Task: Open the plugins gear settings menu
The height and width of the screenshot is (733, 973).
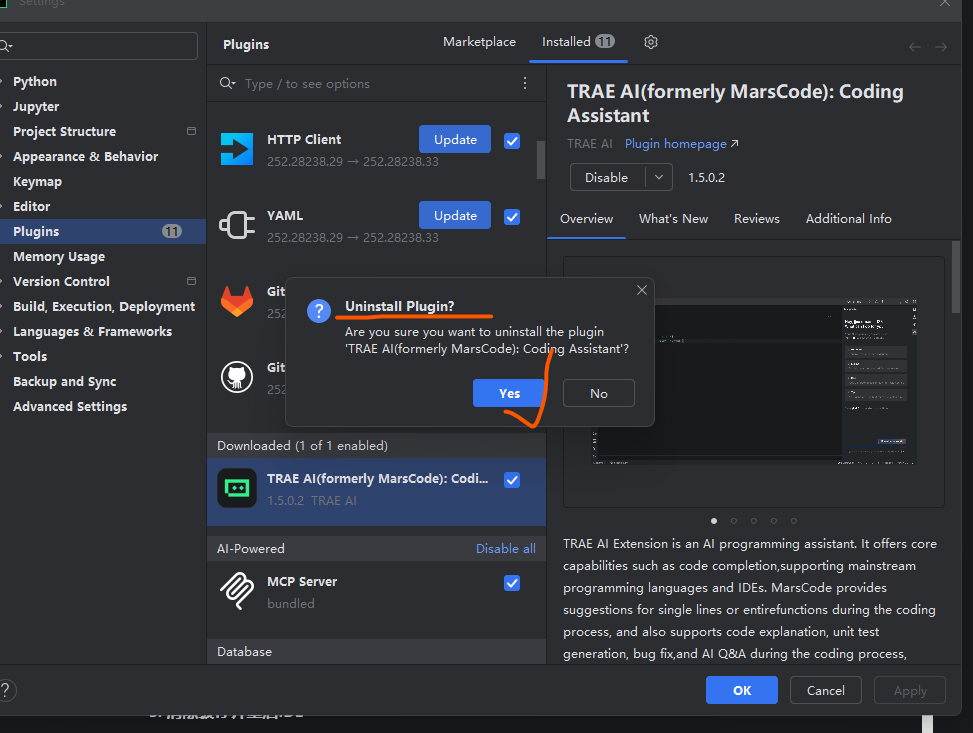Action: [650, 42]
